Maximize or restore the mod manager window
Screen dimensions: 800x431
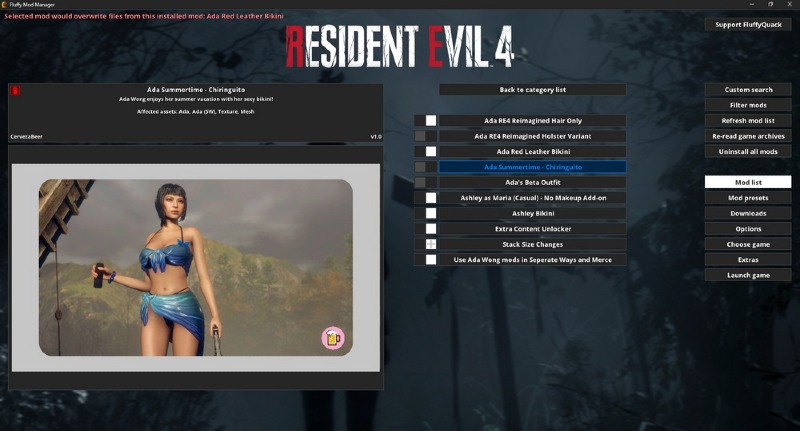pos(770,4)
